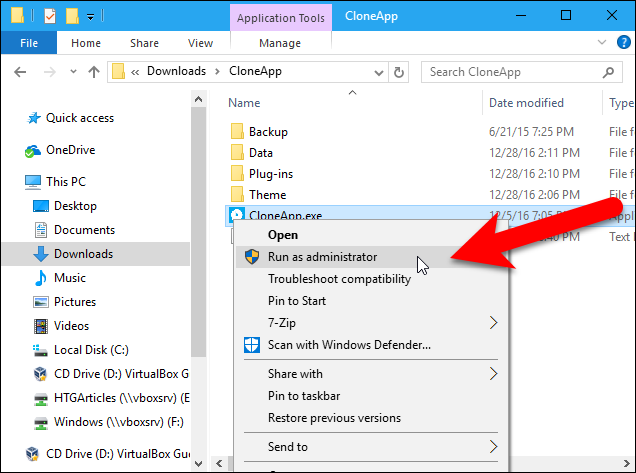Image resolution: width=636 pixels, height=473 pixels.
Task: Switch to the View ribbon tab
Action: 200,44
